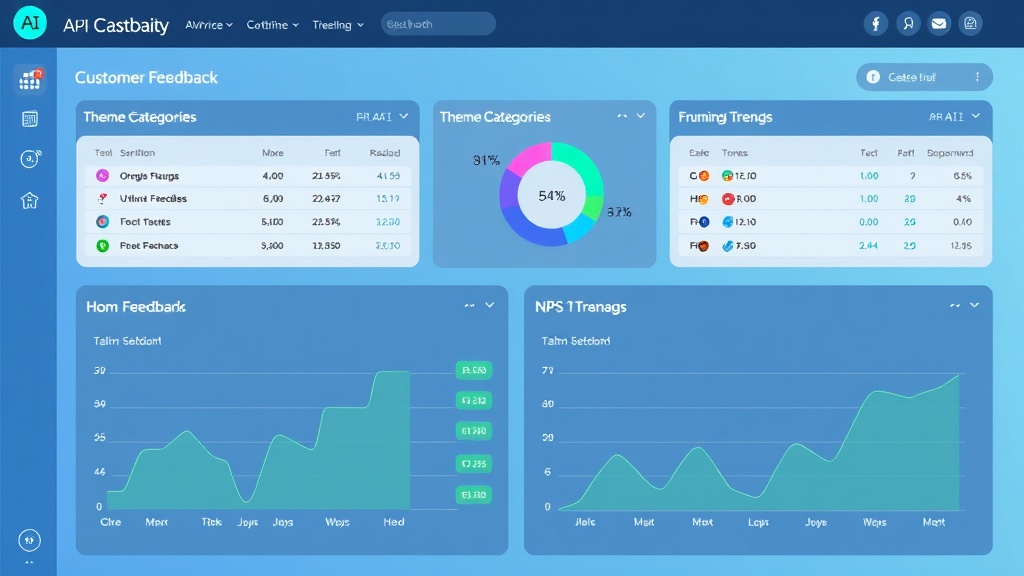Click the top green value badge on Hom Feedbark chart
The width and height of the screenshot is (1024, 576).
(472, 371)
